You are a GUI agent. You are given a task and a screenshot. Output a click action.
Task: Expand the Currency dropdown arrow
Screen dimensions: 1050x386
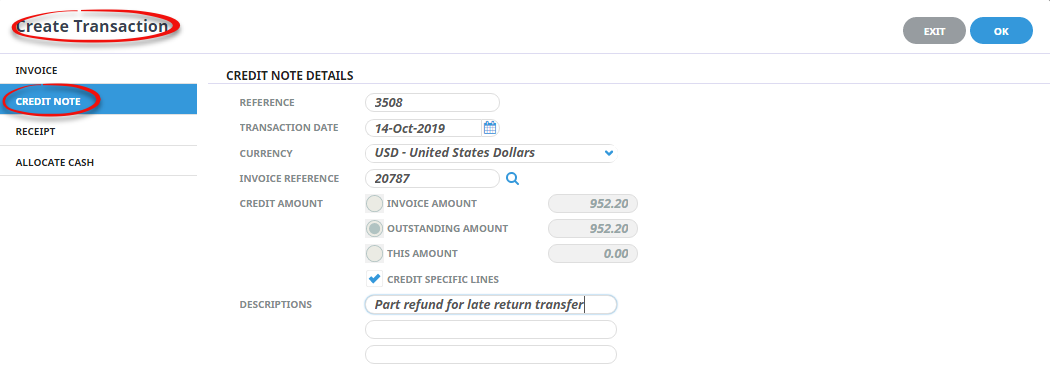(x=609, y=153)
